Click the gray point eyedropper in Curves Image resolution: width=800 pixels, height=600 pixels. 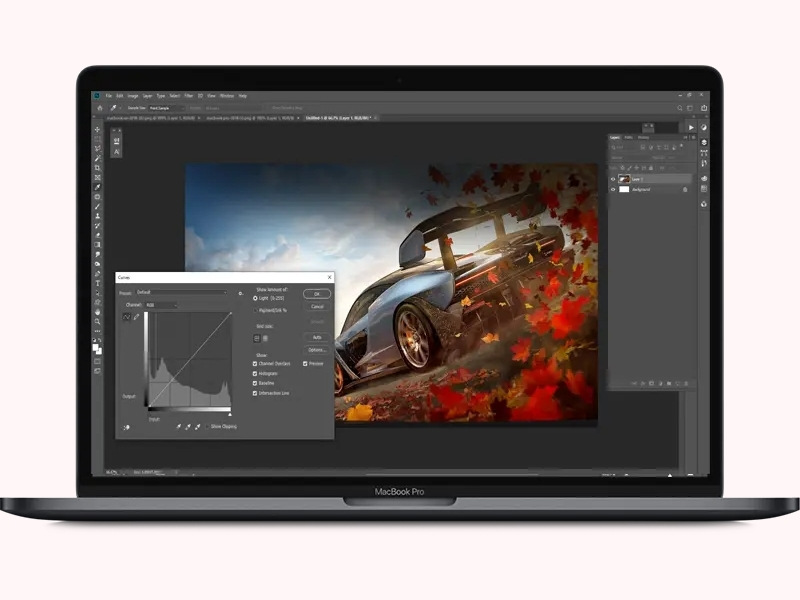point(188,427)
